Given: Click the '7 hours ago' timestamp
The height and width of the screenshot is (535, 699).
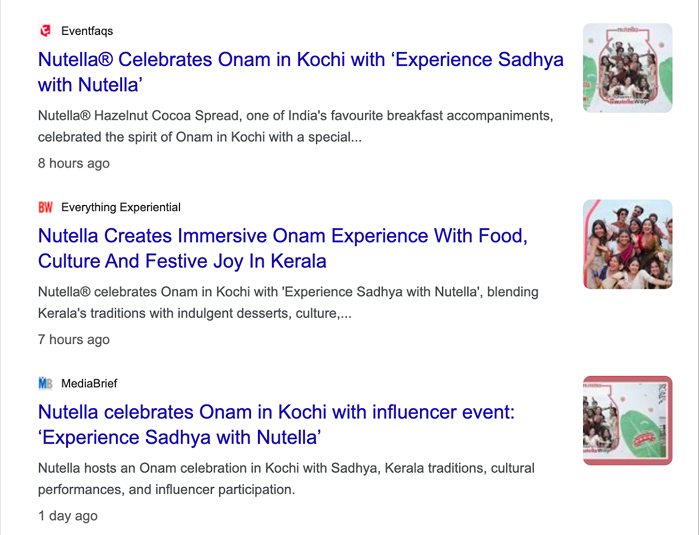Looking at the screenshot, I should click(74, 339).
